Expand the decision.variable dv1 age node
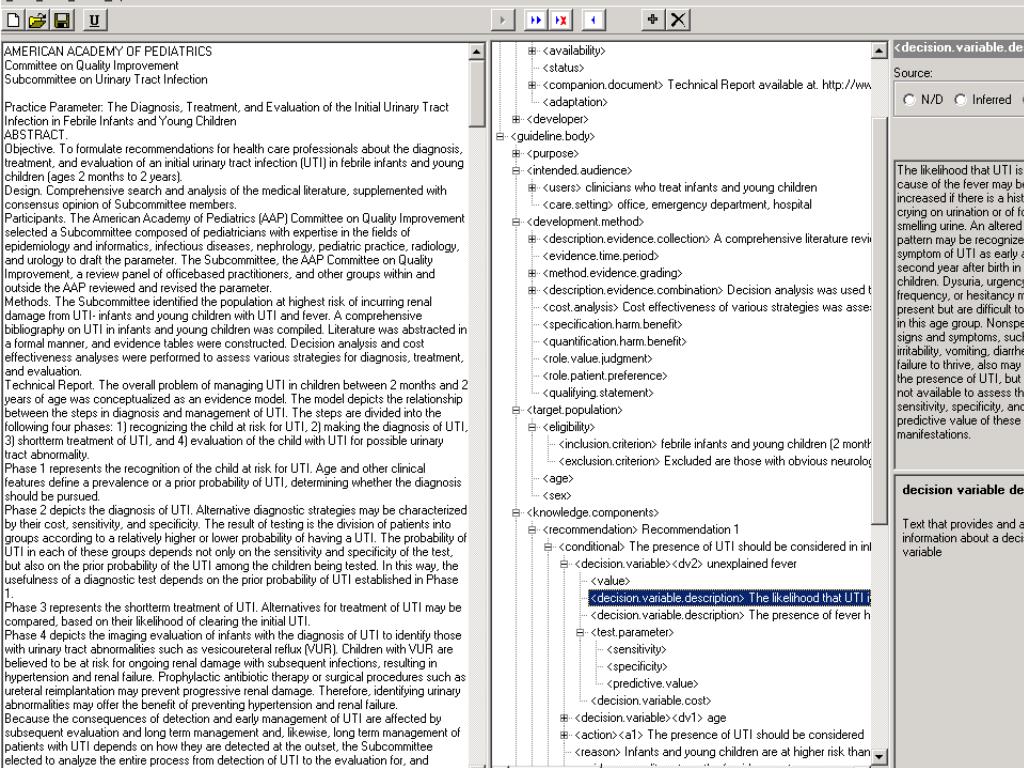 (x=564, y=718)
